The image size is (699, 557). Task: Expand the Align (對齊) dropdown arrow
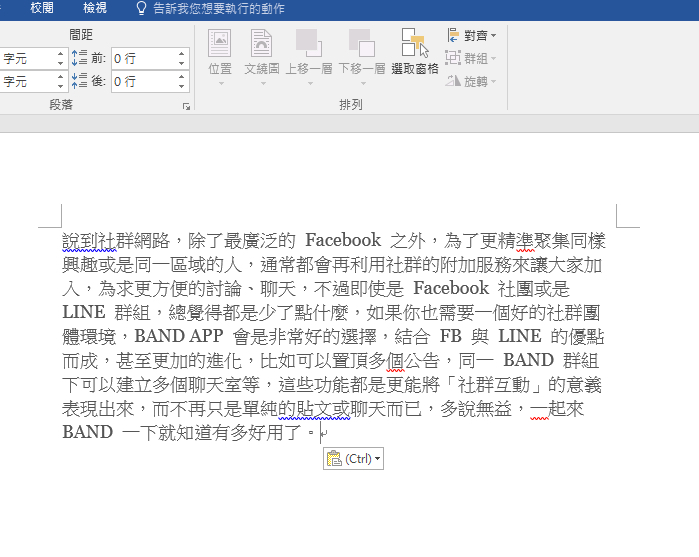493,35
